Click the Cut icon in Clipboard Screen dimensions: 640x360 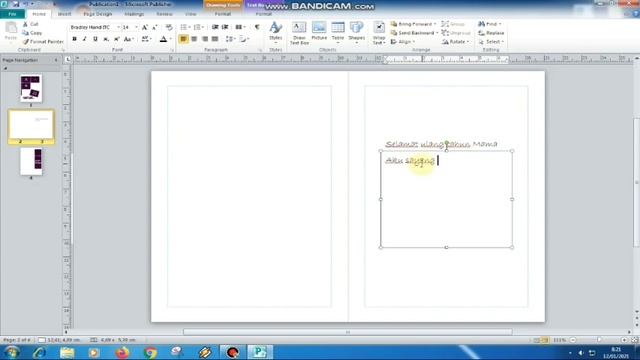click(26, 24)
